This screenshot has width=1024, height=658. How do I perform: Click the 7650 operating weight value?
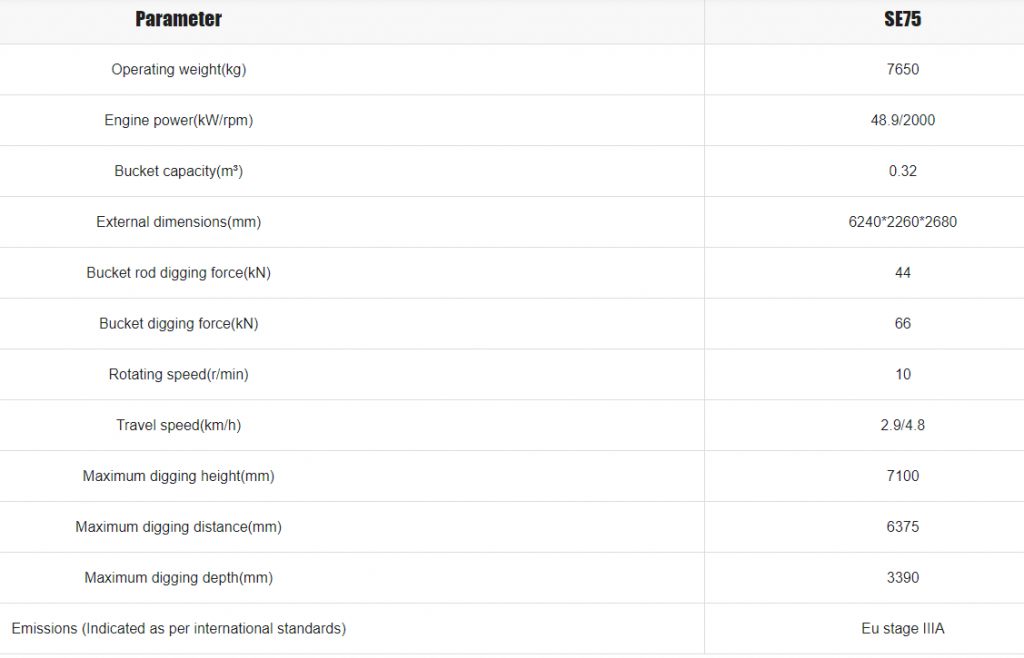pyautogui.click(x=903, y=69)
